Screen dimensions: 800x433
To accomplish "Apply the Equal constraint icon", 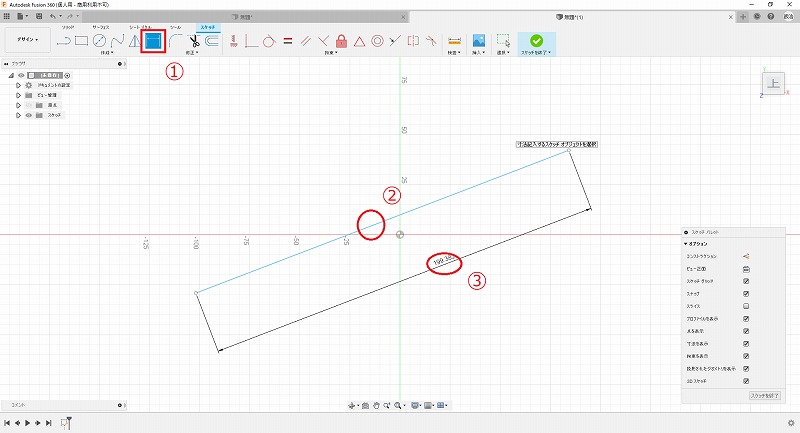I will click(287, 41).
